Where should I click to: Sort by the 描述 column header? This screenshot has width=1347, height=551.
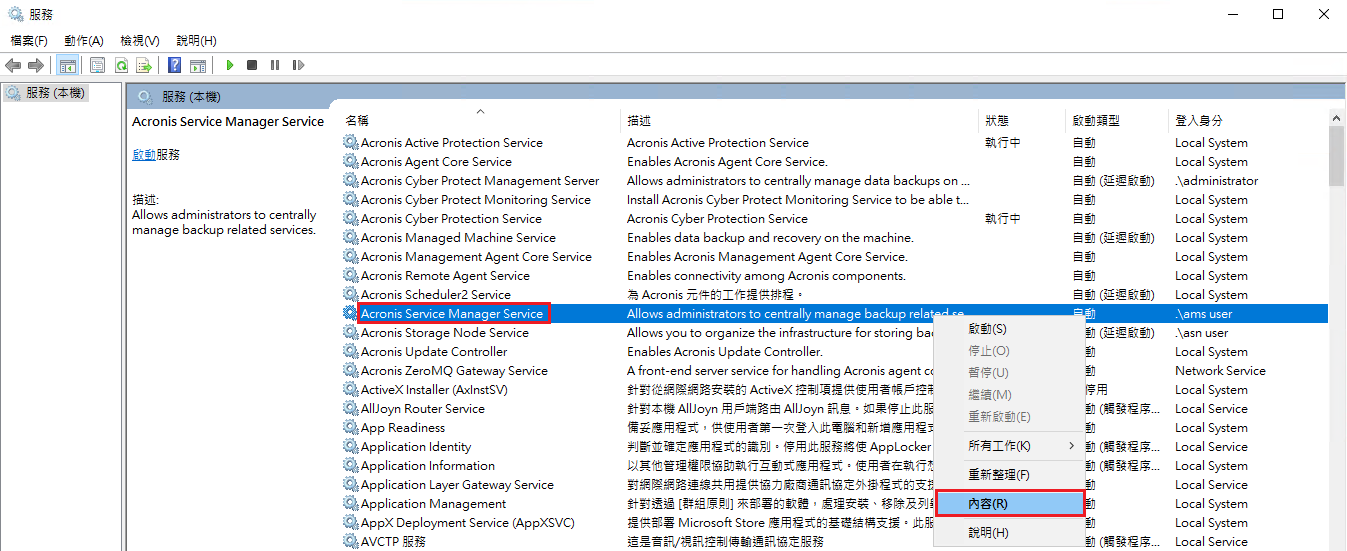[800, 120]
